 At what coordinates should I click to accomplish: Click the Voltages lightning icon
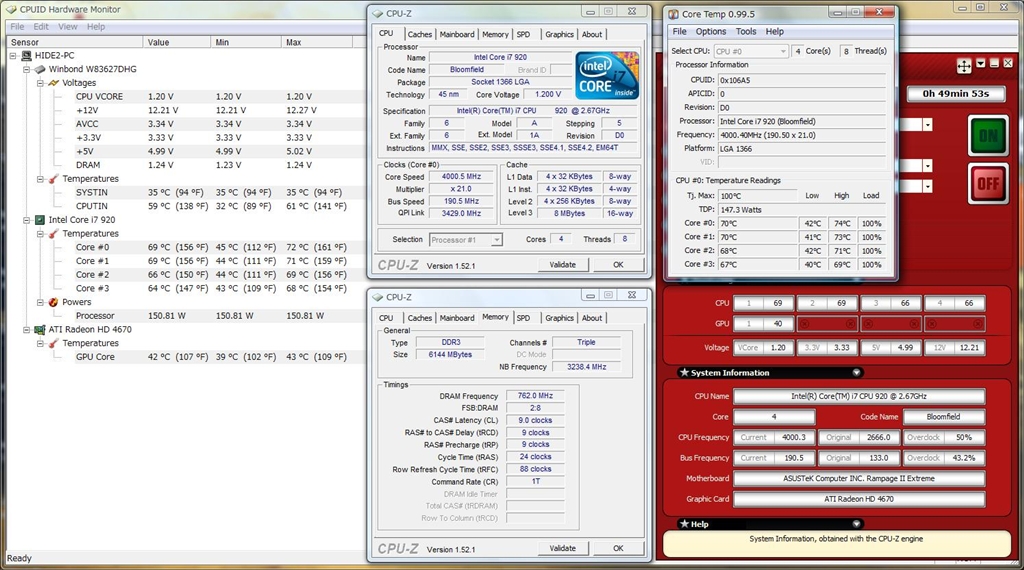pos(54,83)
